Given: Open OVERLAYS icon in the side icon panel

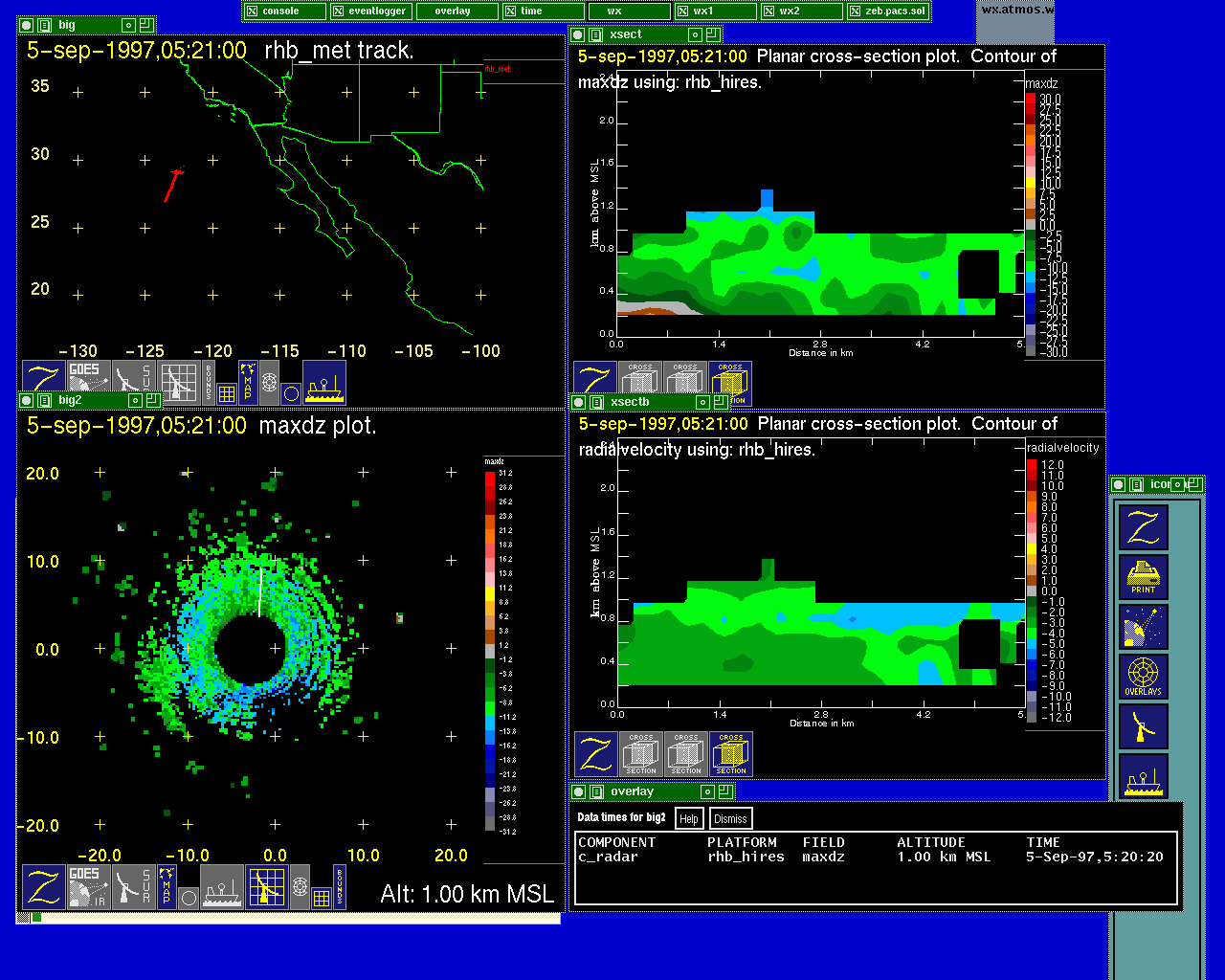Looking at the screenshot, I should [1144, 678].
